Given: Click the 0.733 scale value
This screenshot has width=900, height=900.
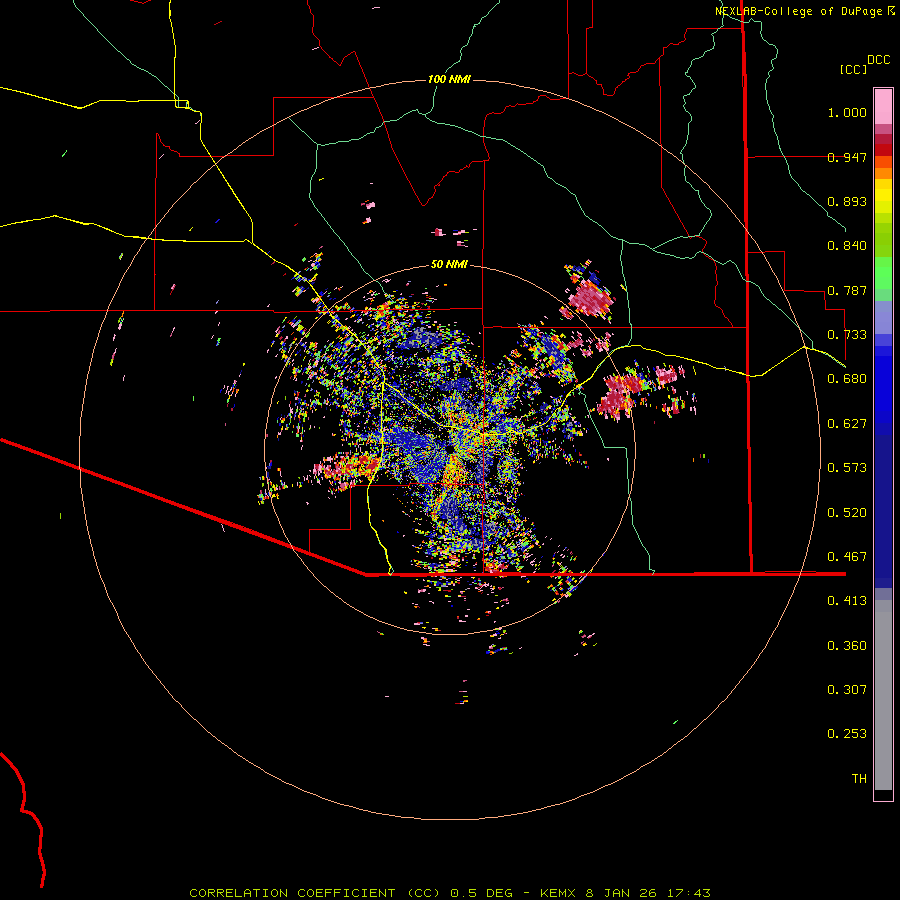Looking at the screenshot, I should (847, 335).
